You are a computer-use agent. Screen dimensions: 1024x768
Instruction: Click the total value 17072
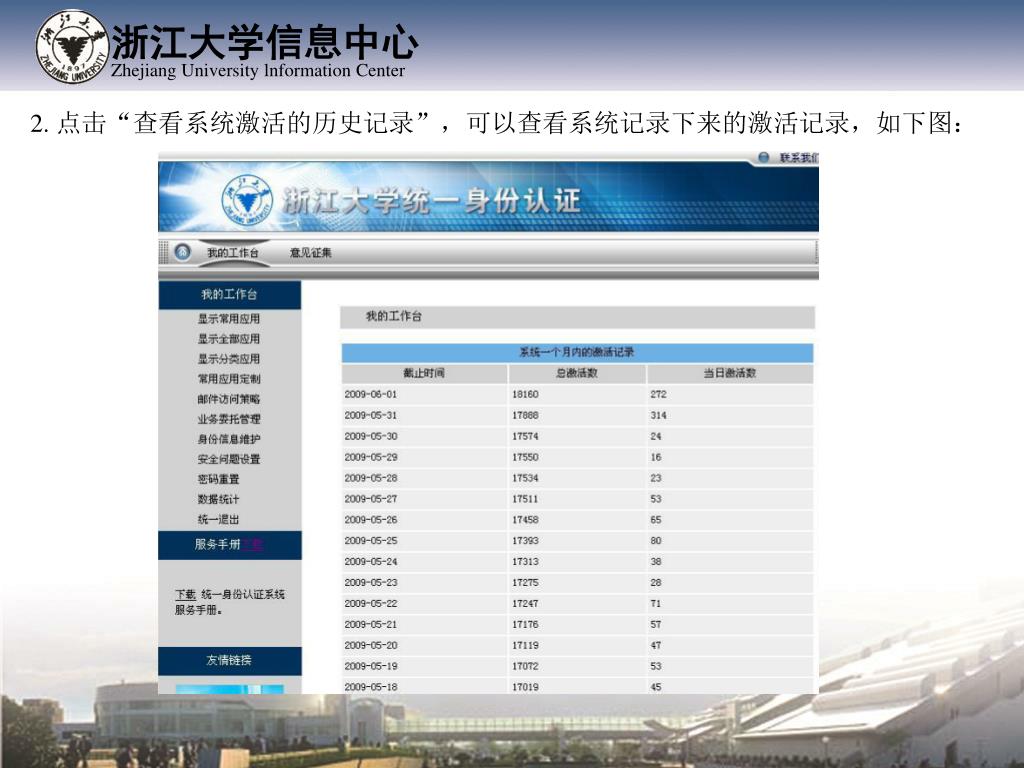coord(525,666)
